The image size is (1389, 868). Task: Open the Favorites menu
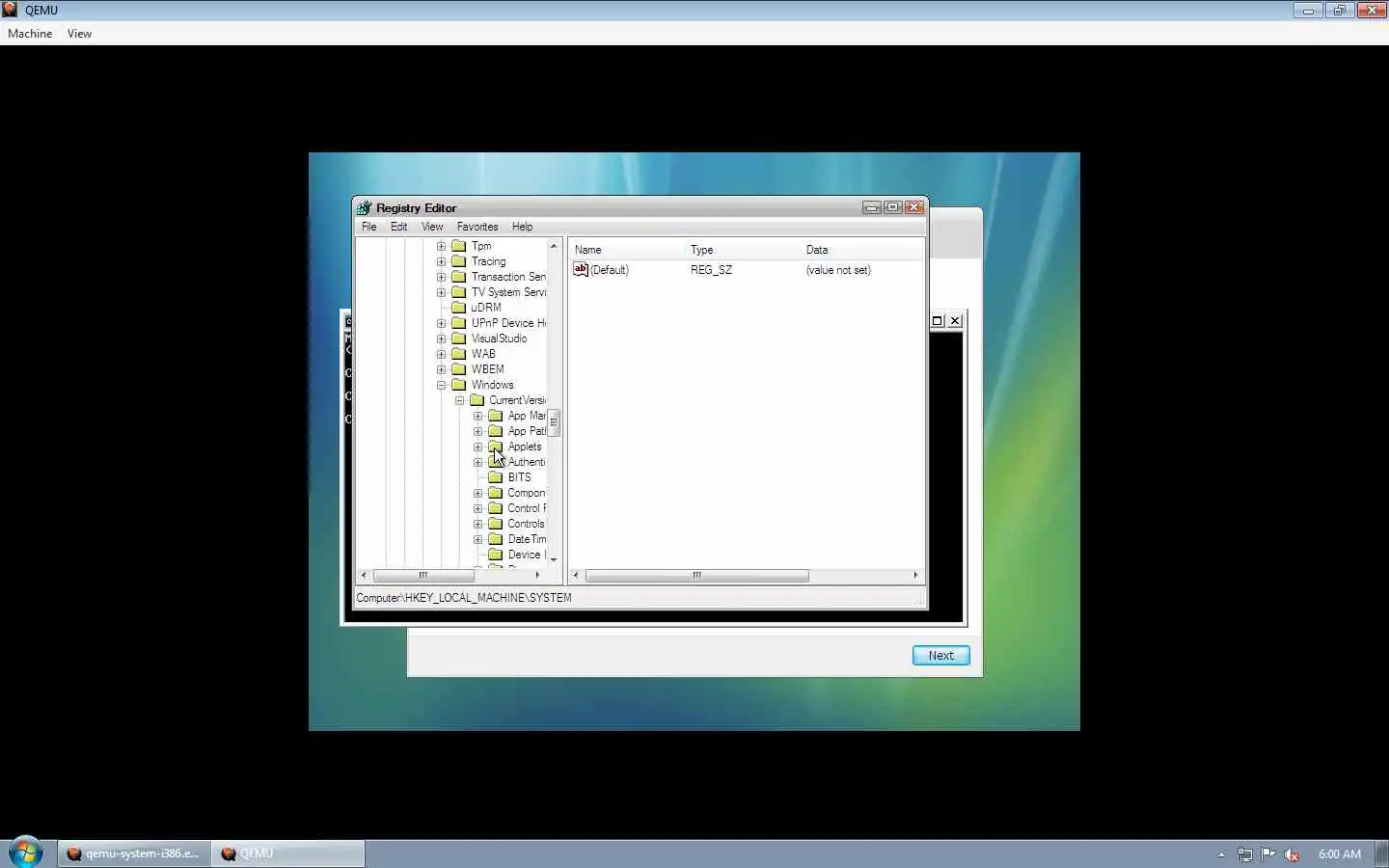pos(477,227)
